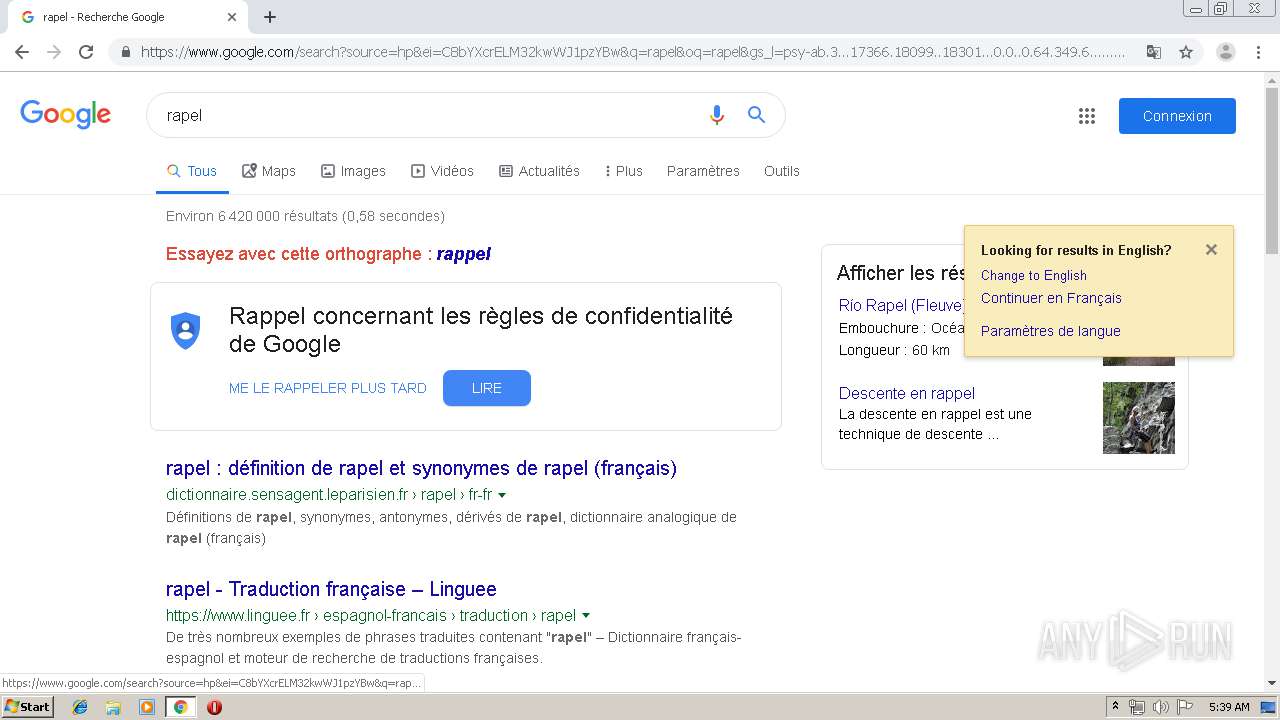Image resolution: width=1280 pixels, height=720 pixels.
Task: Expand the Plus menu
Action: tap(624, 171)
